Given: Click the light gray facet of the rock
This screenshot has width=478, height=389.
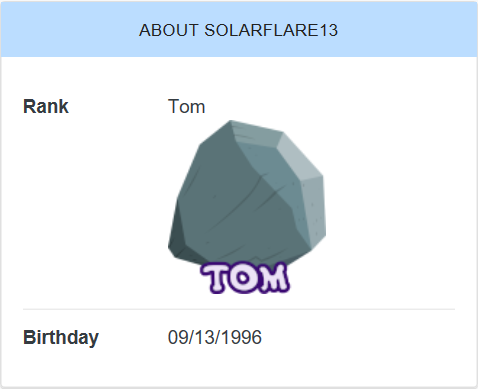Looking at the screenshot, I should [x=298, y=157].
